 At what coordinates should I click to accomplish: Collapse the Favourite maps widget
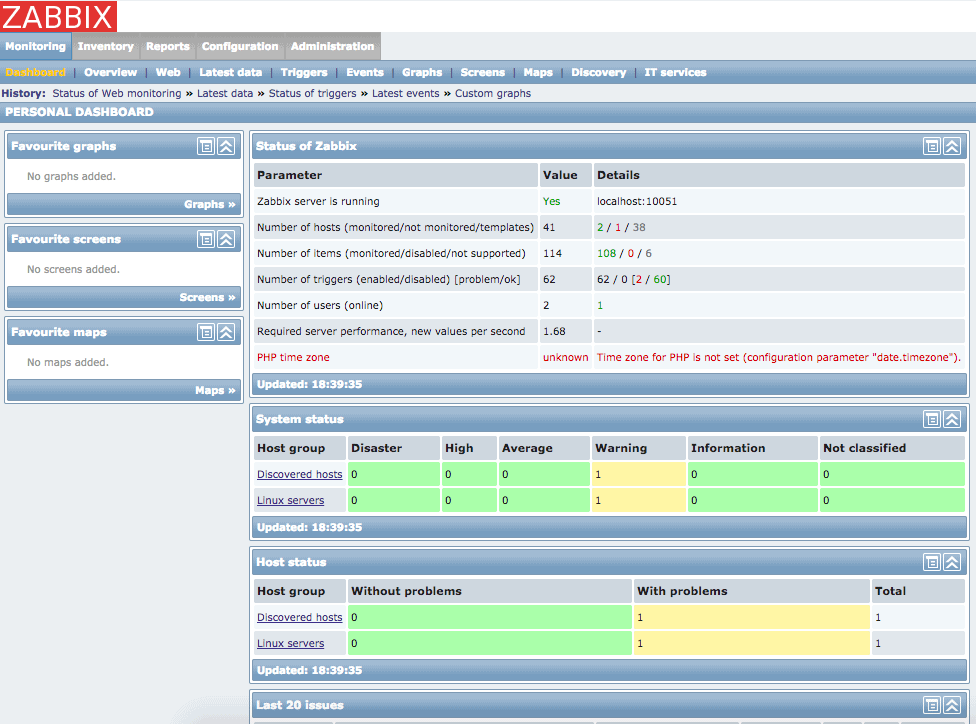point(226,332)
